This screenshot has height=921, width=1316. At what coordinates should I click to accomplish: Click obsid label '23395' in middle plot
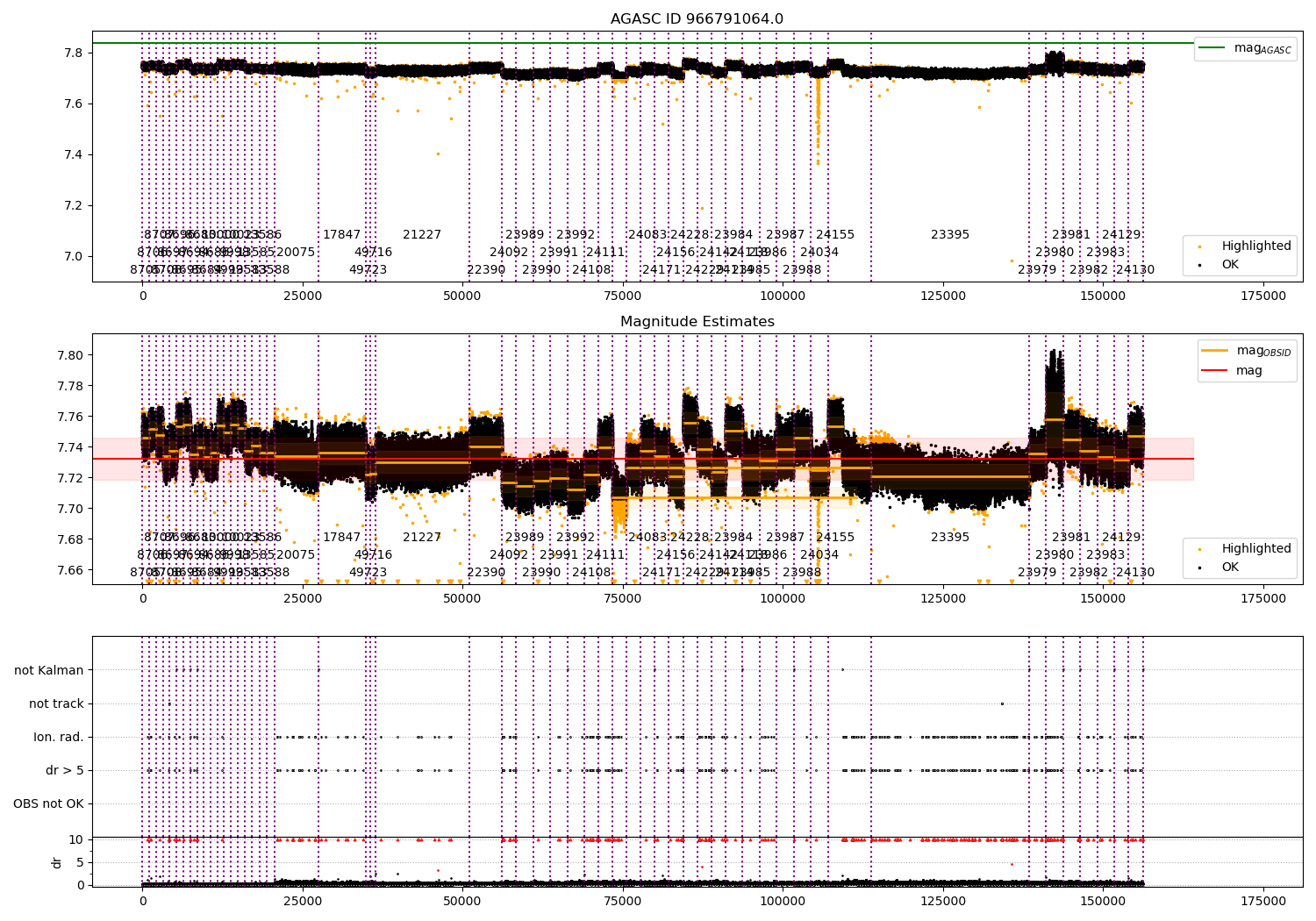[x=950, y=537]
